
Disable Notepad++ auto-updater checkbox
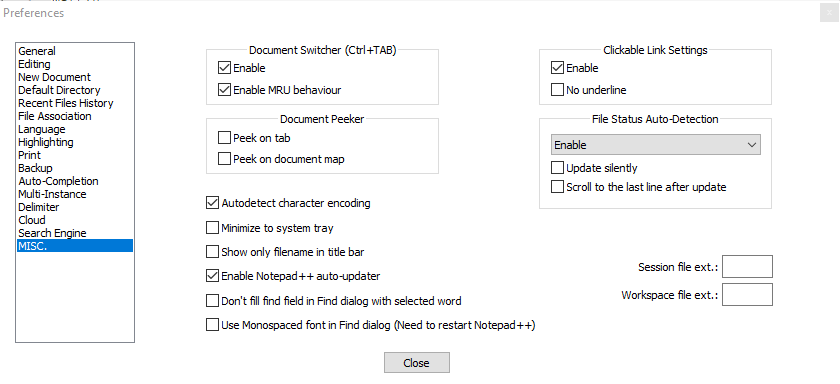[212, 276]
